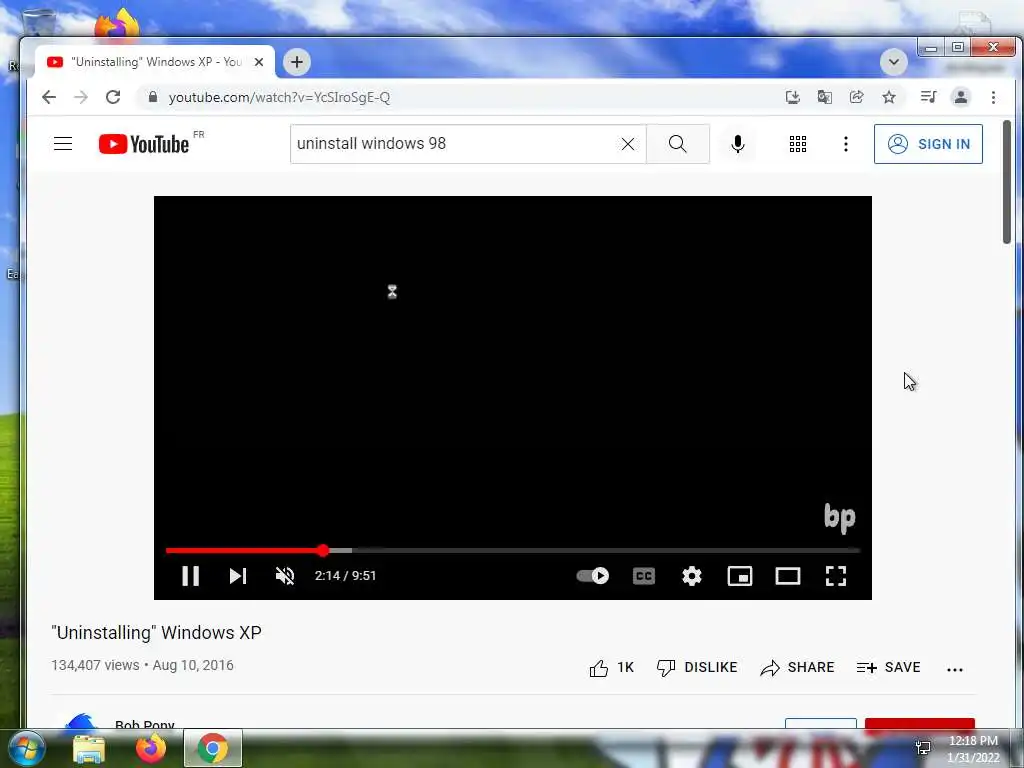Like the video (1K thumbs up)
The width and height of the screenshot is (1024, 768).
click(x=611, y=667)
